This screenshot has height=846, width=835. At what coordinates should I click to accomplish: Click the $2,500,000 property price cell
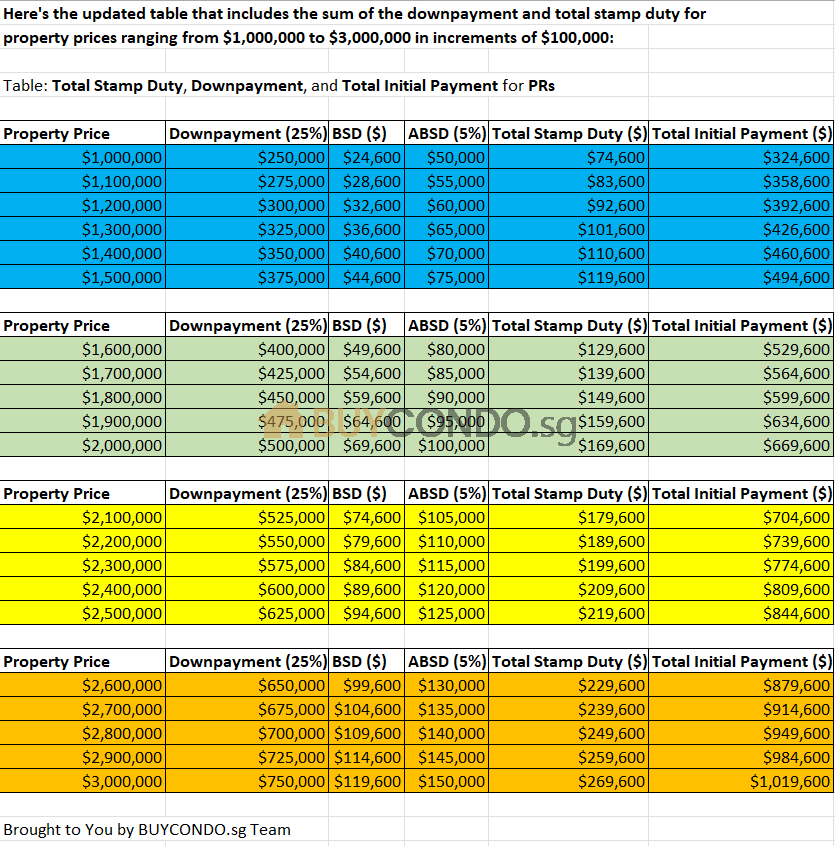click(x=83, y=613)
